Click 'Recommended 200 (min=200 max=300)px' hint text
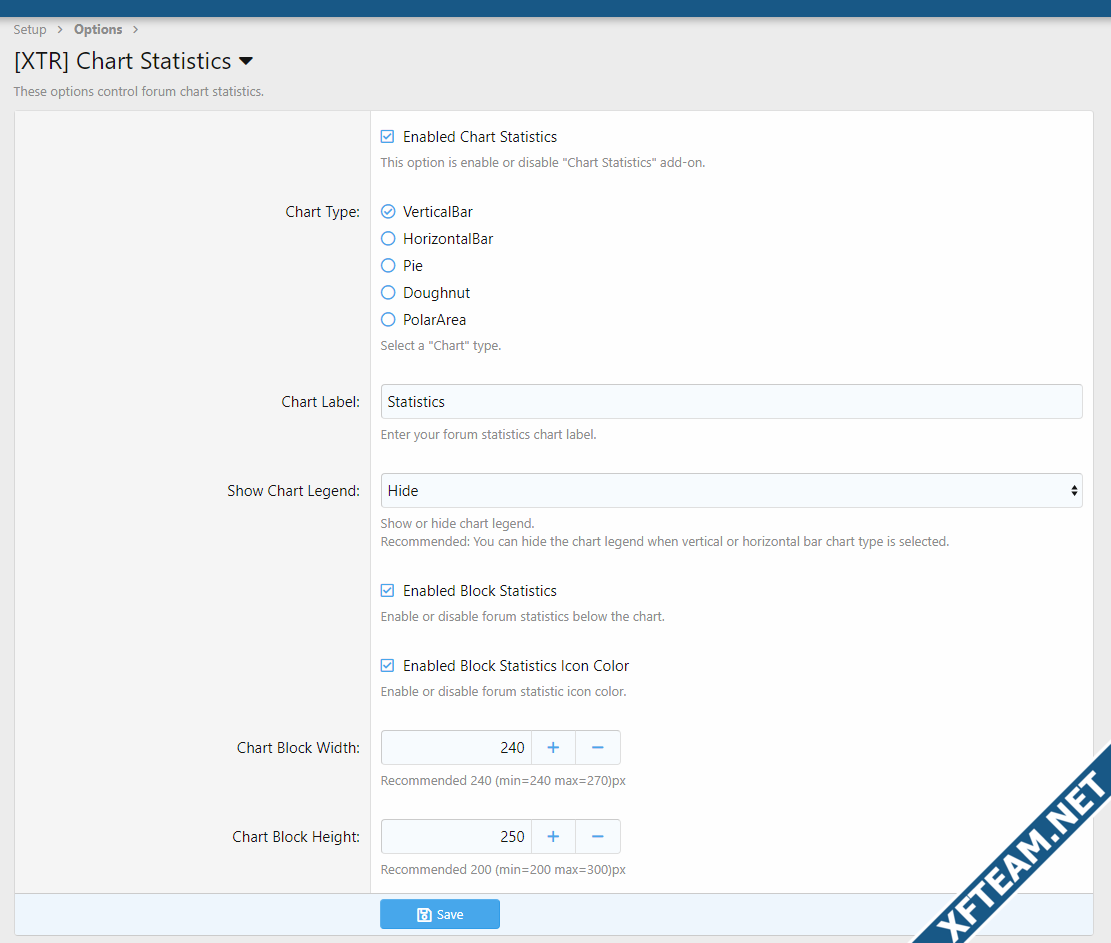This screenshot has height=943, width=1111. 503,870
